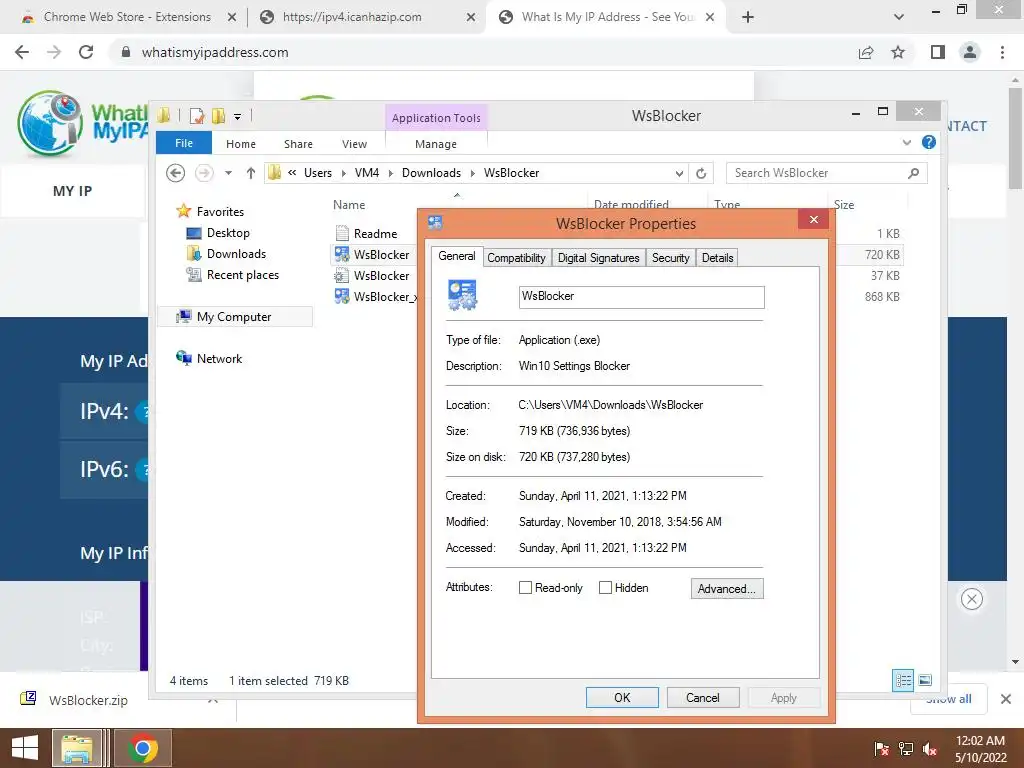Open the Manage ribbon tab
1024x768 pixels.
click(x=436, y=144)
